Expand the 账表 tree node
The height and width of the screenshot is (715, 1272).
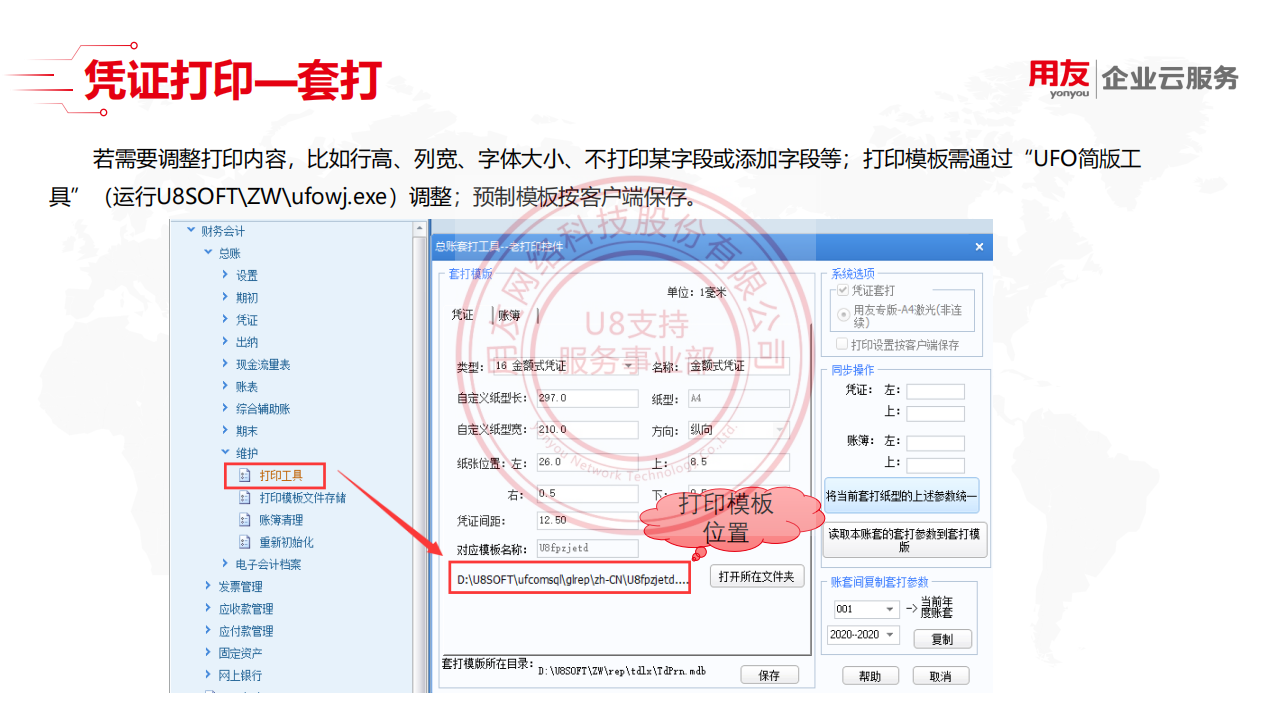tap(225, 386)
